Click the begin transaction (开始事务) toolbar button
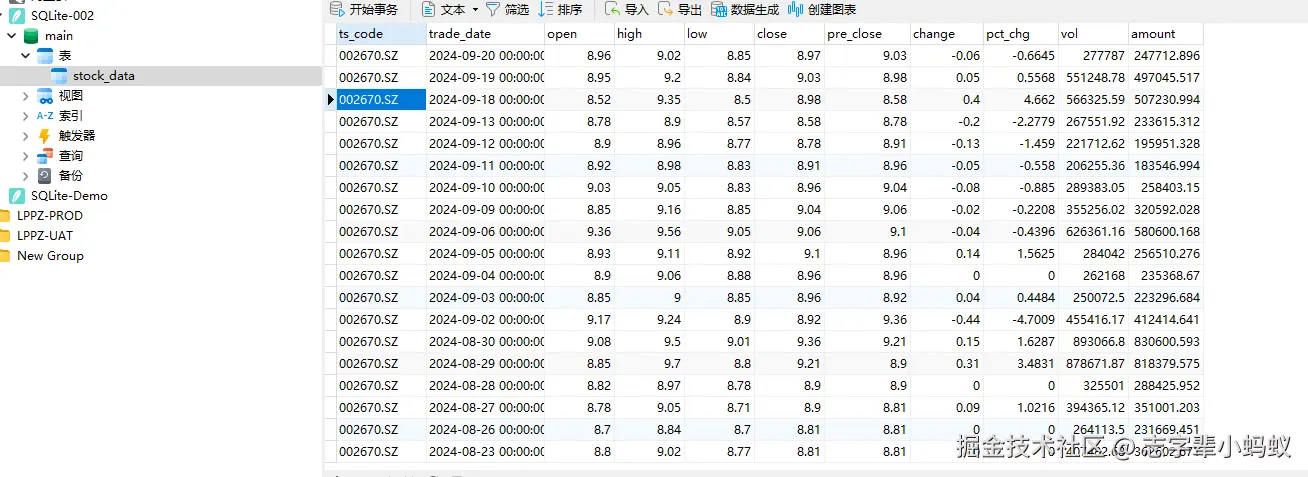The height and width of the screenshot is (477, 1308). 364,10
